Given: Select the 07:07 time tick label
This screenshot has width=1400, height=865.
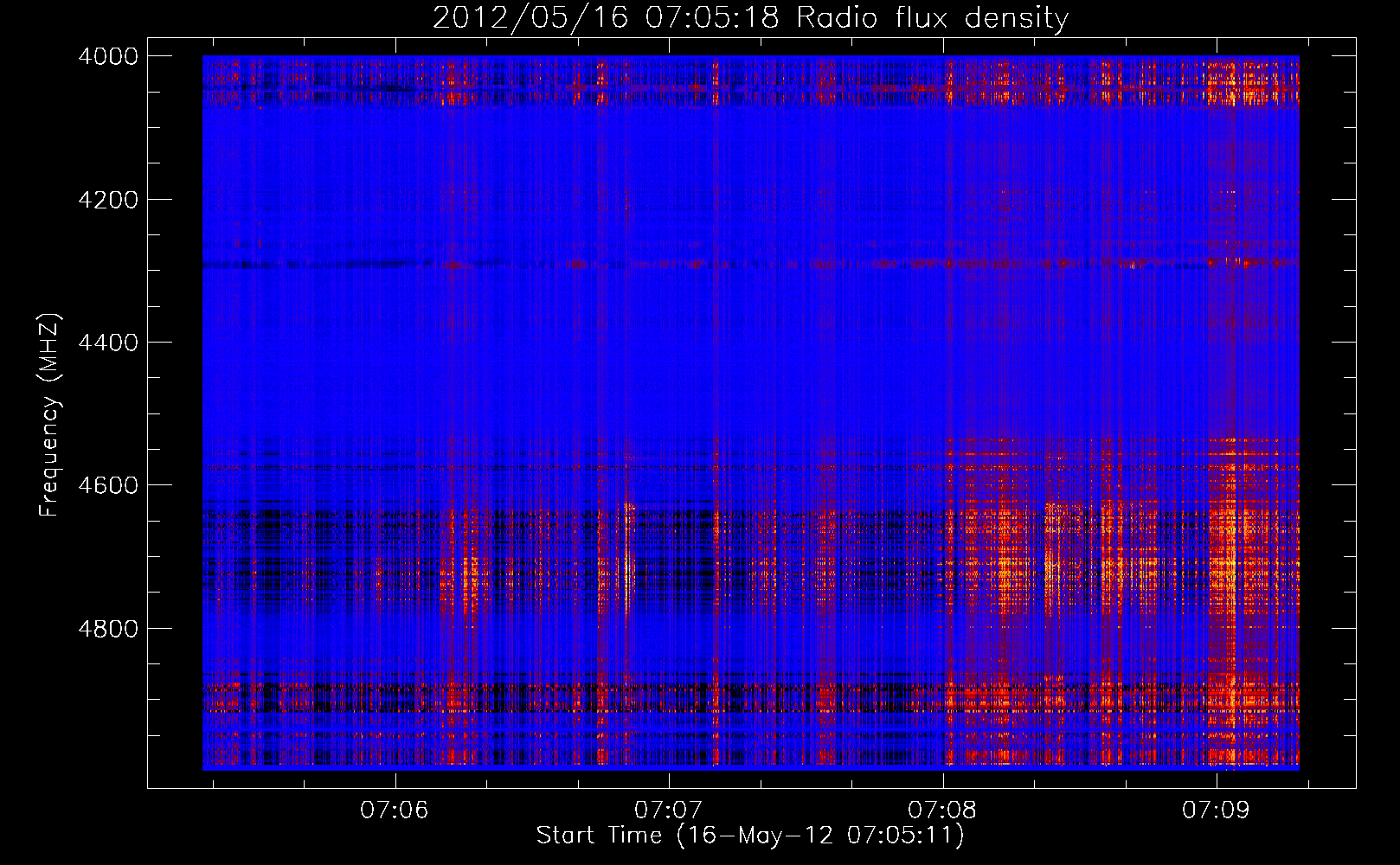Looking at the screenshot, I should [669, 811].
